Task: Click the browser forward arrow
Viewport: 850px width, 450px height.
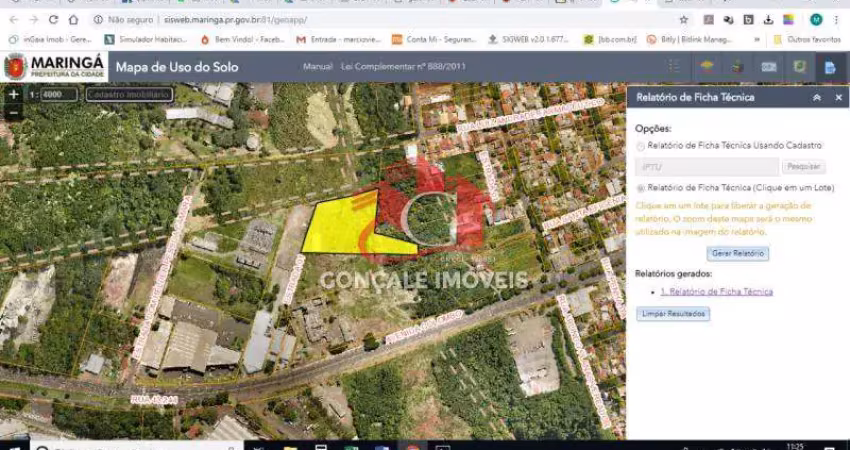Action: click(x=34, y=20)
